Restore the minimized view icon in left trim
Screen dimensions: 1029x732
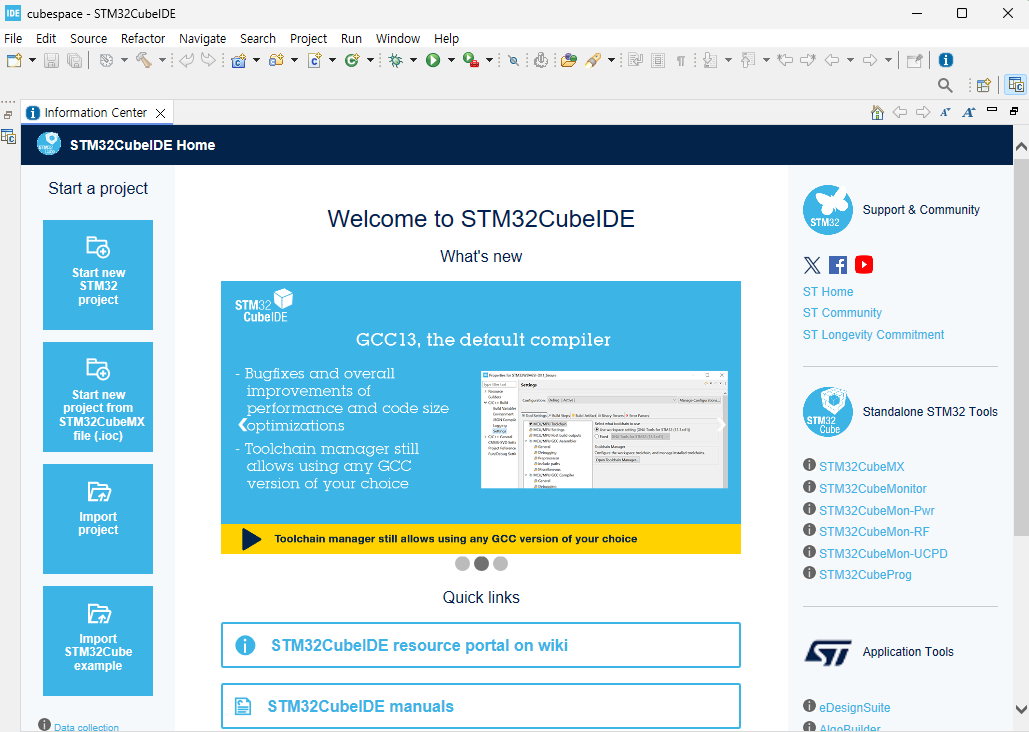[8, 115]
